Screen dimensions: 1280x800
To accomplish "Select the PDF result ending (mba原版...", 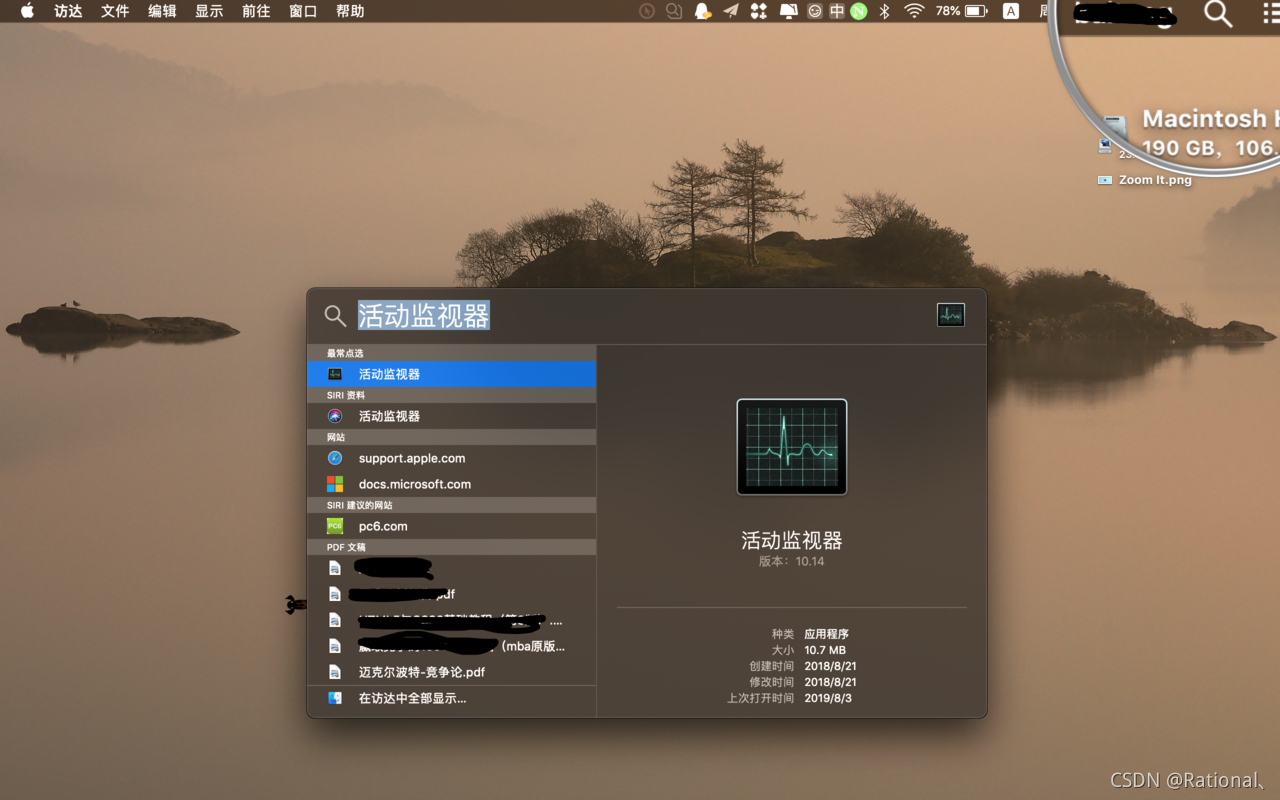I will (x=451, y=646).
